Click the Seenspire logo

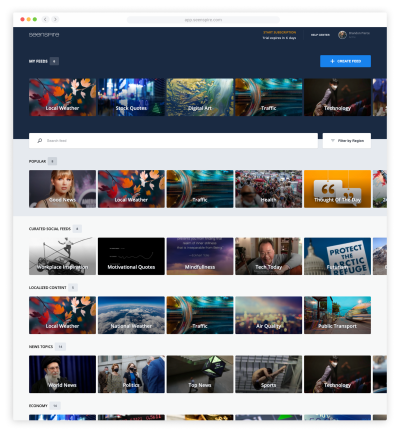pyautogui.click(x=44, y=35)
